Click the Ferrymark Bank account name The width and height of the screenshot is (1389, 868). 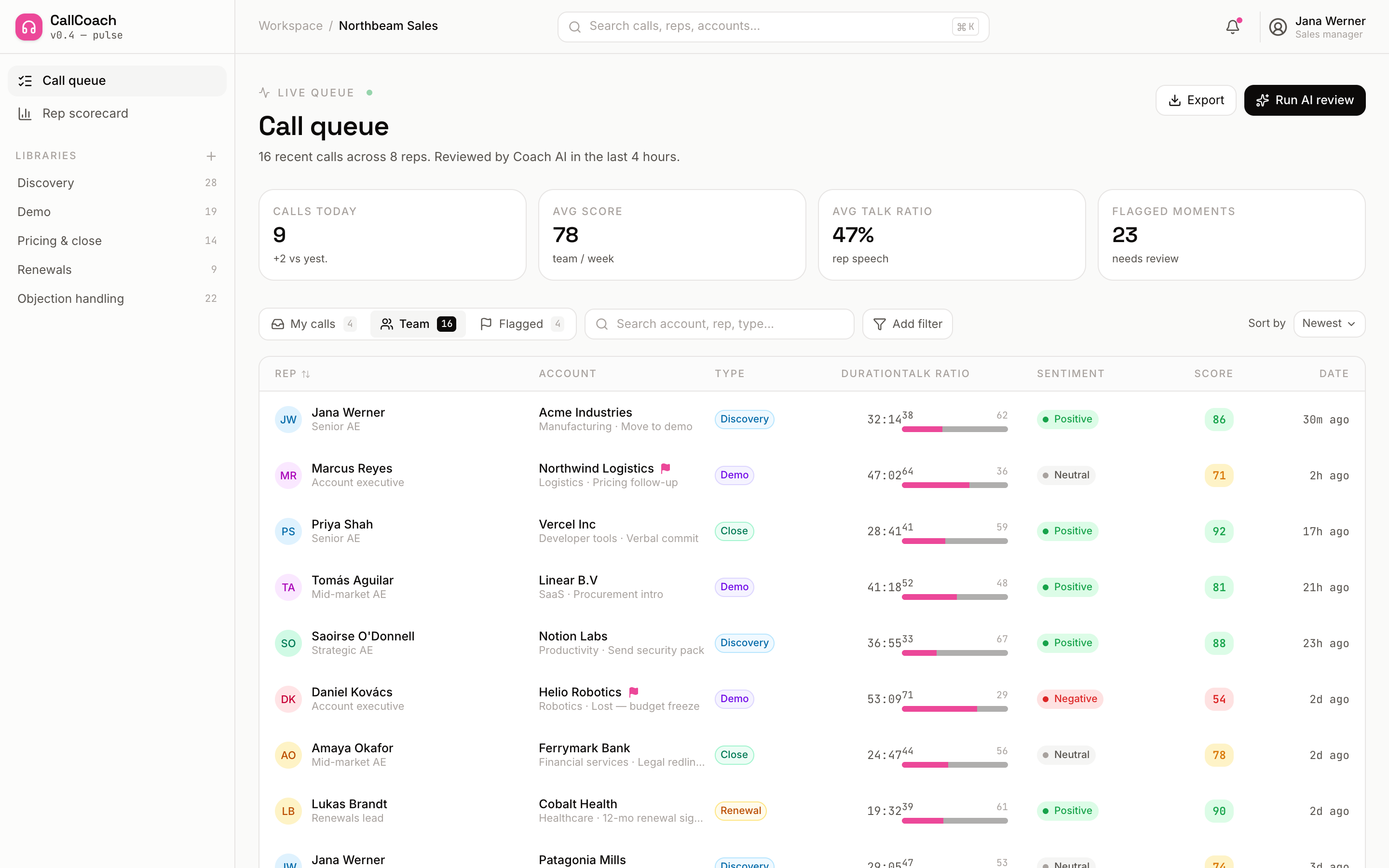click(585, 748)
